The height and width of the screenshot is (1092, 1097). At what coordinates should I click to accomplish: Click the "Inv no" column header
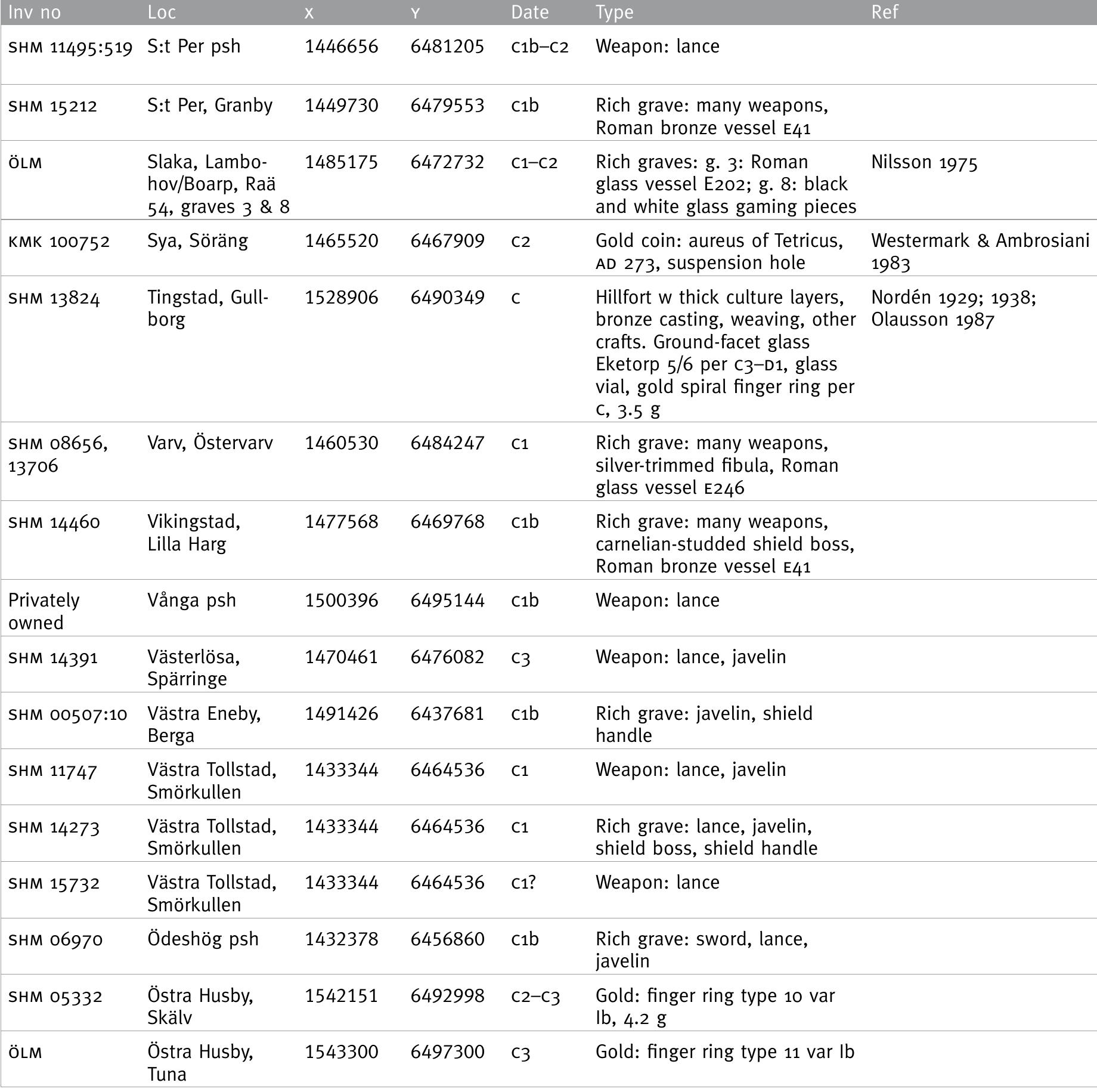(x=35, y=13)
